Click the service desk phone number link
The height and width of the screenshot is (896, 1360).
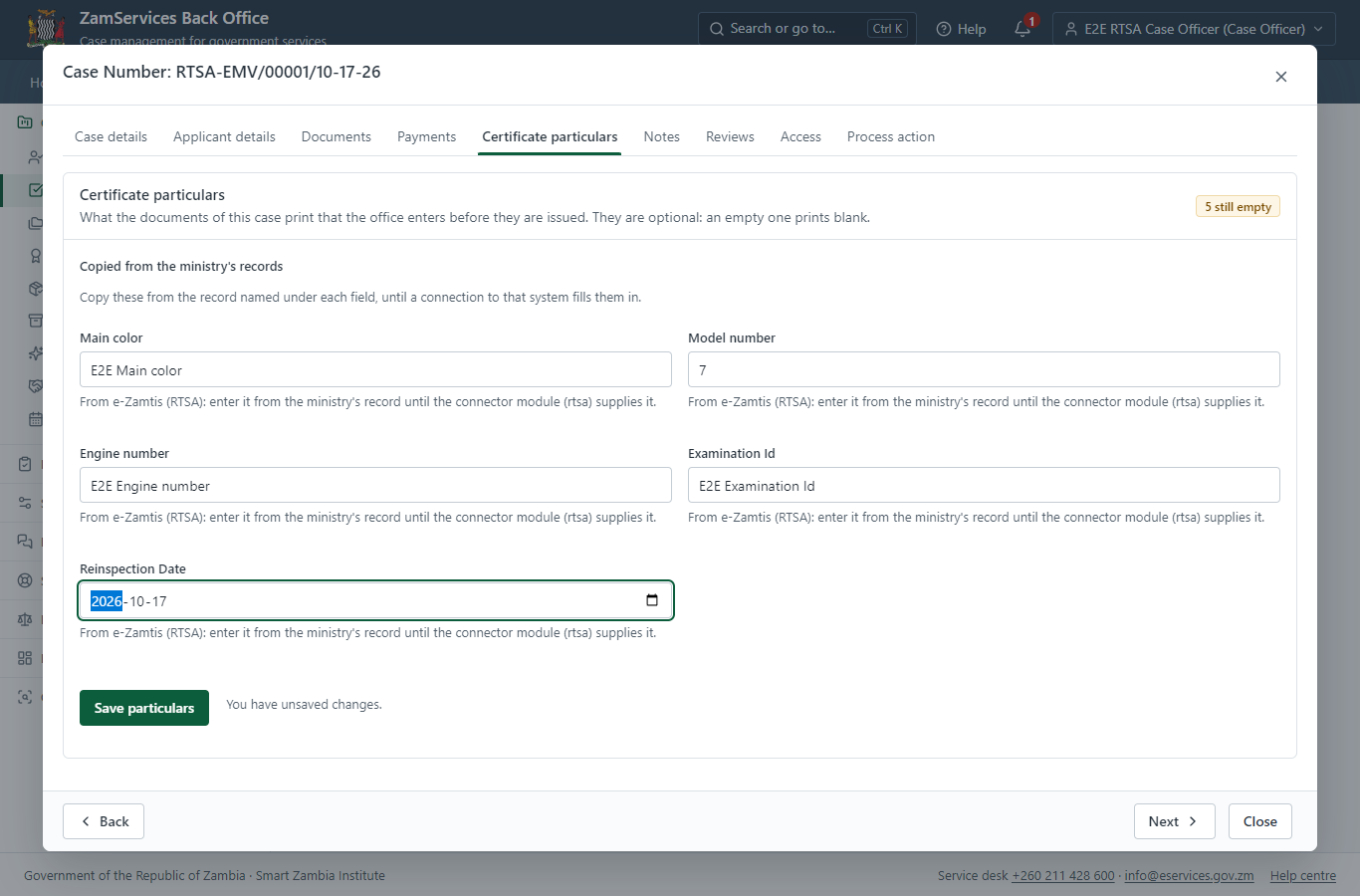tap(1063, 876)
